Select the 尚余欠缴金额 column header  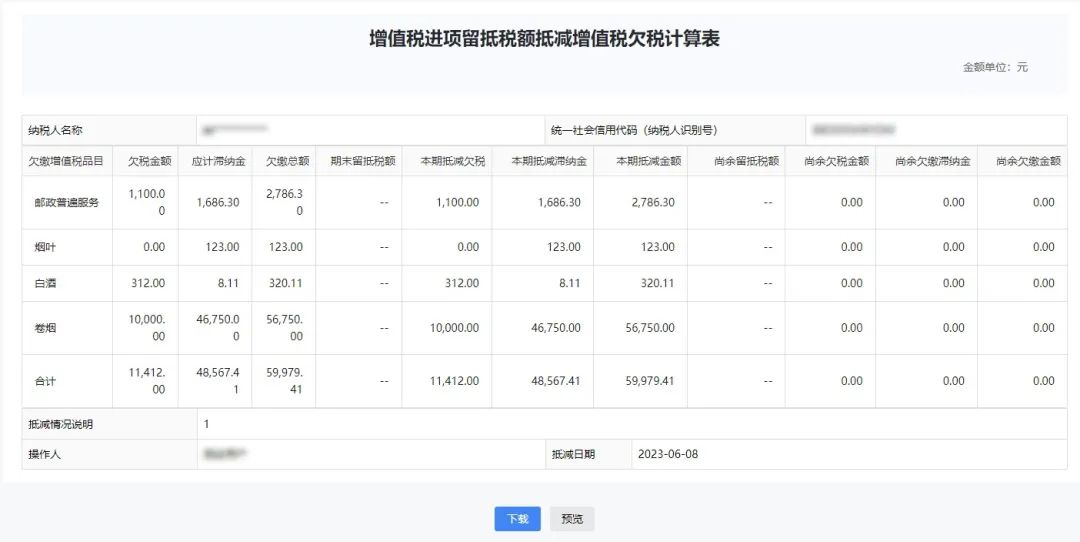[1027, 160]
